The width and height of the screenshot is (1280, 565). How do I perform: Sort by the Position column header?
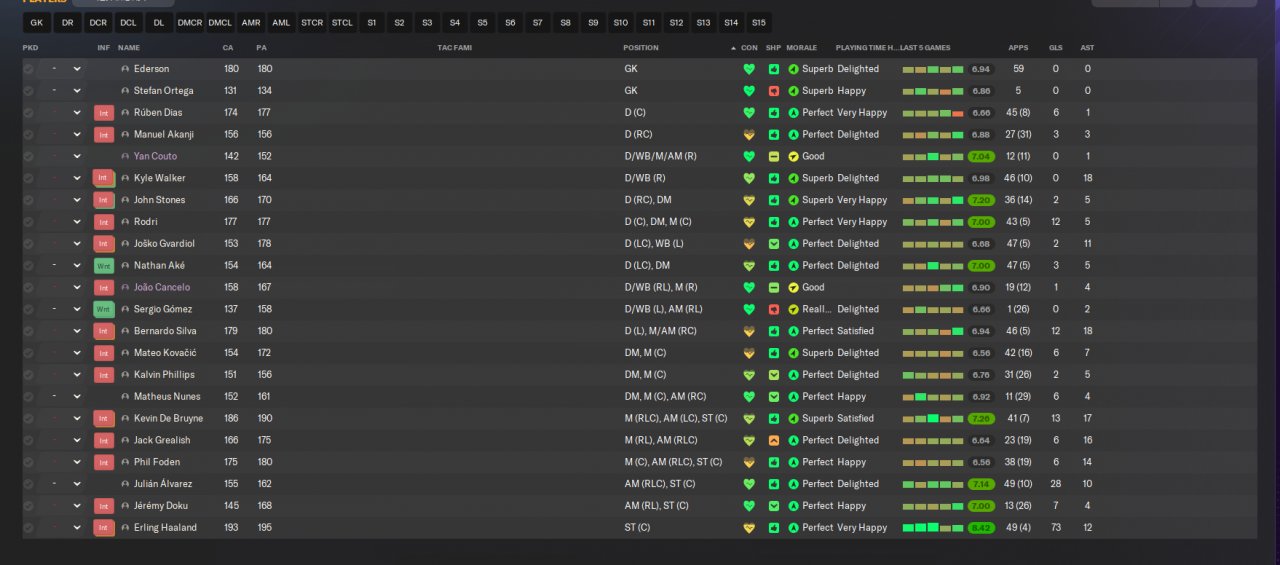(x=641, y=48)
